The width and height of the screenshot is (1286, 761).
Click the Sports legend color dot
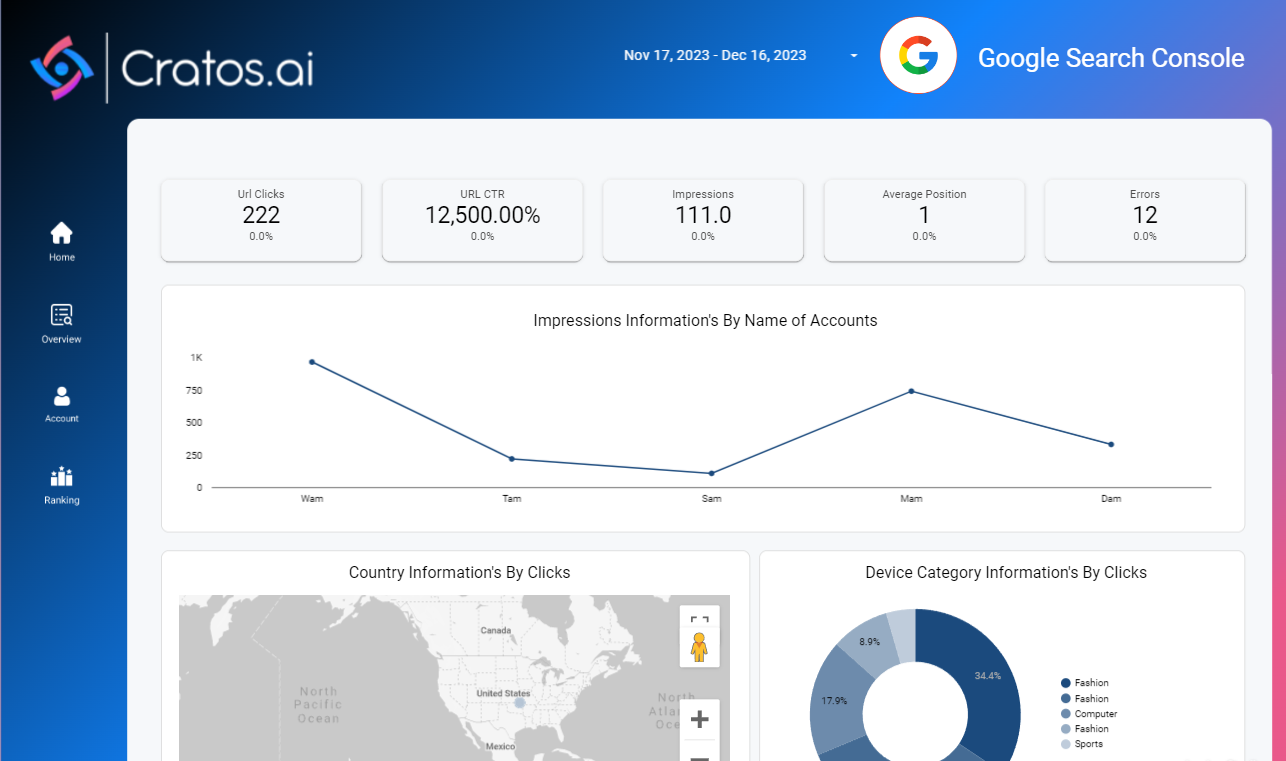coord(1066,744)
